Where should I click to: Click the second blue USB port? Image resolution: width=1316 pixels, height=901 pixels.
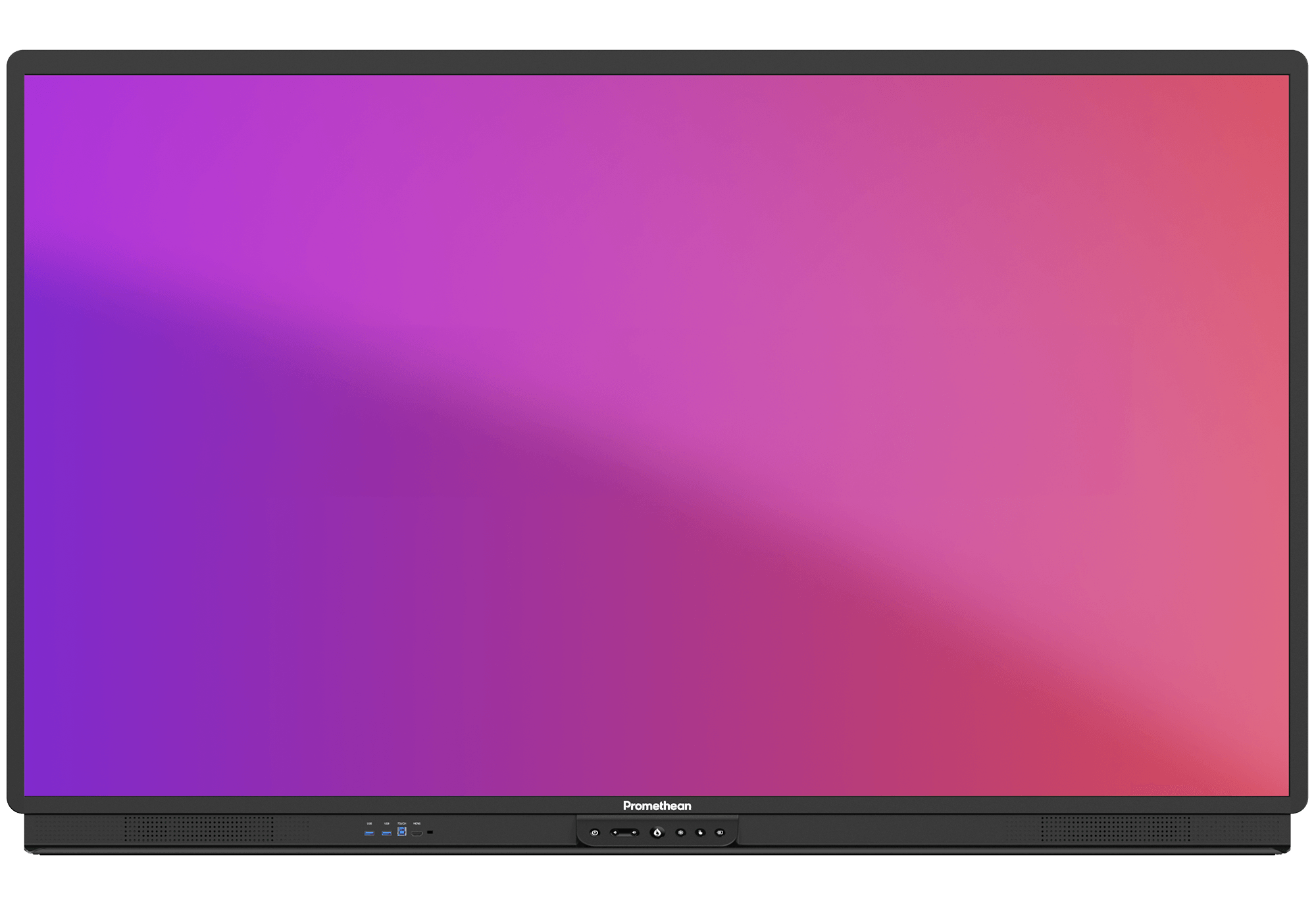386,833
